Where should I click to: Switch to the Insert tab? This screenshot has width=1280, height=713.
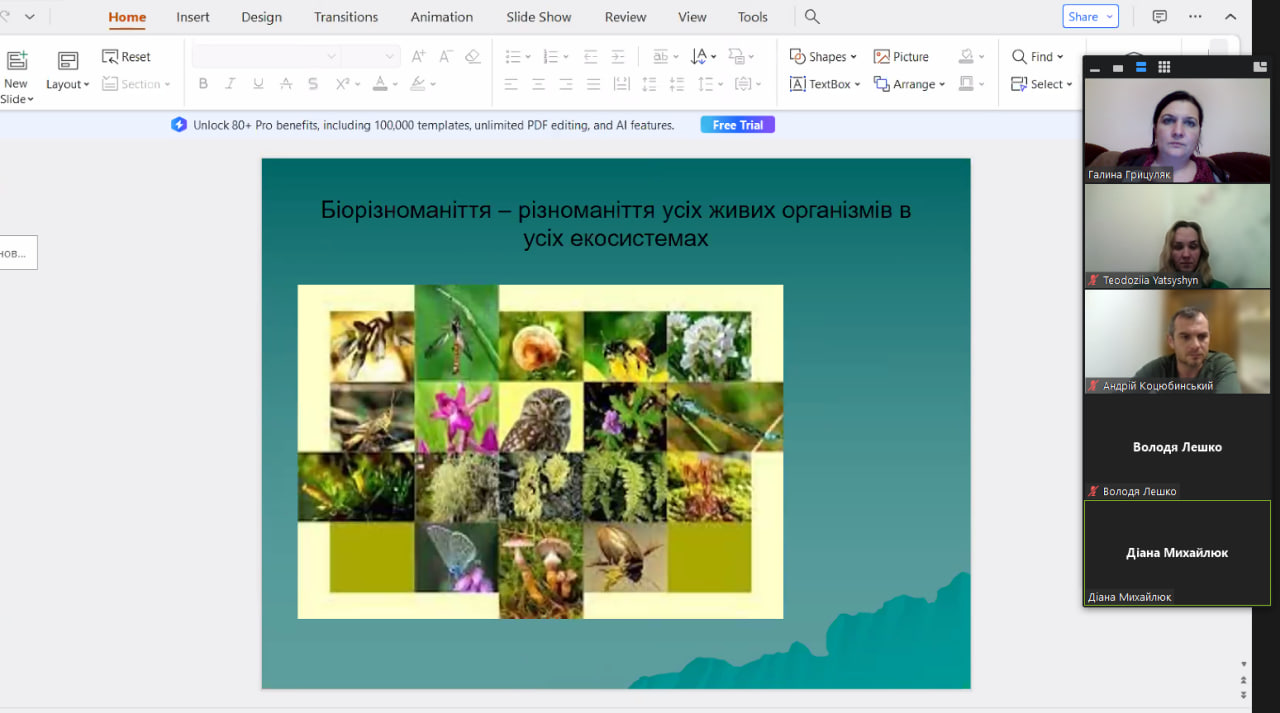193,17
